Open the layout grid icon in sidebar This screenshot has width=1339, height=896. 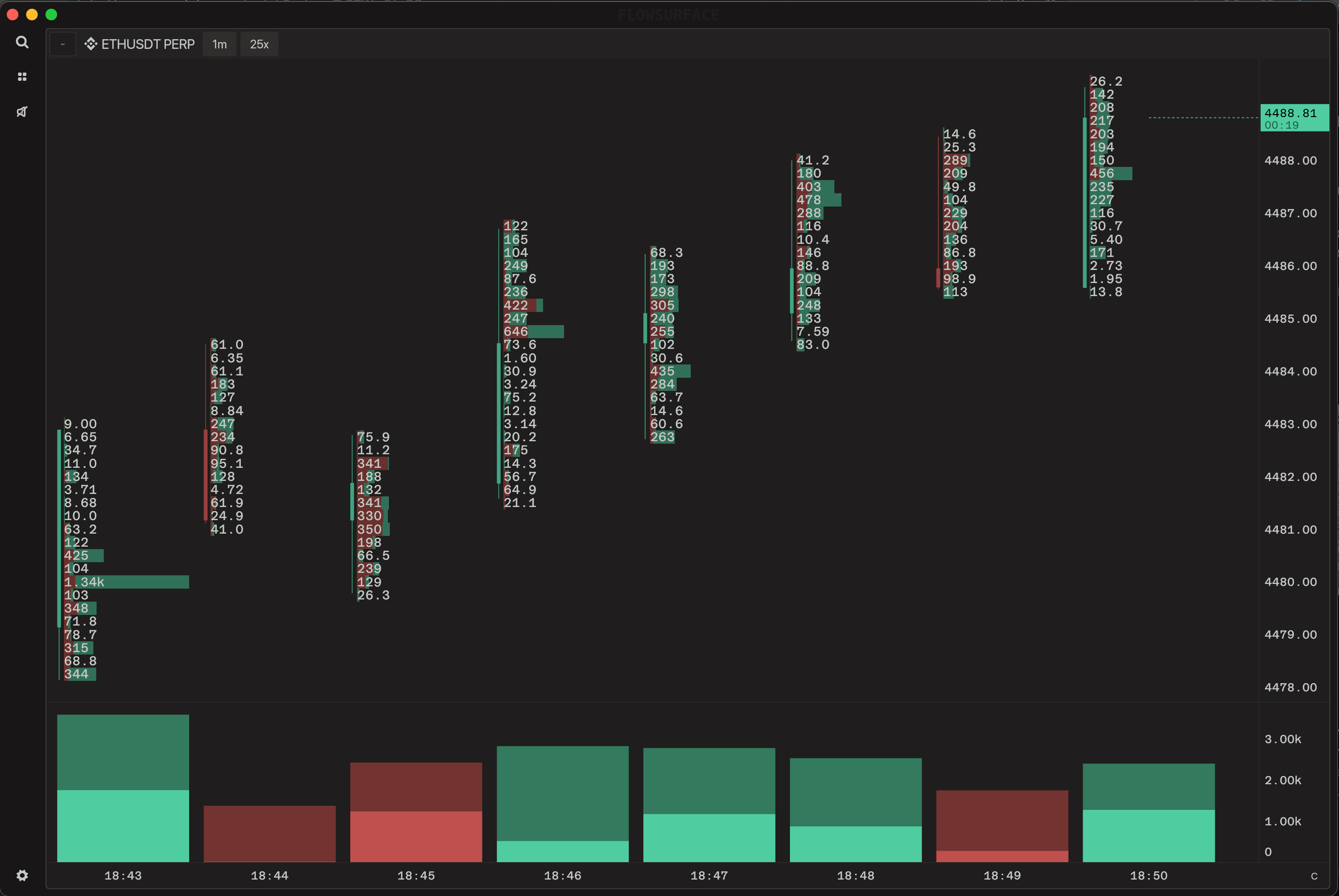(22, 76)
